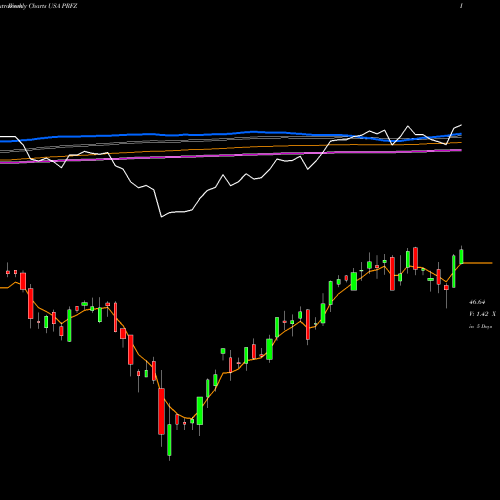This screenshot has height=500, width=500.
Task: Click the 'in 5 Days' label
Action: click(x=480, y=327)
